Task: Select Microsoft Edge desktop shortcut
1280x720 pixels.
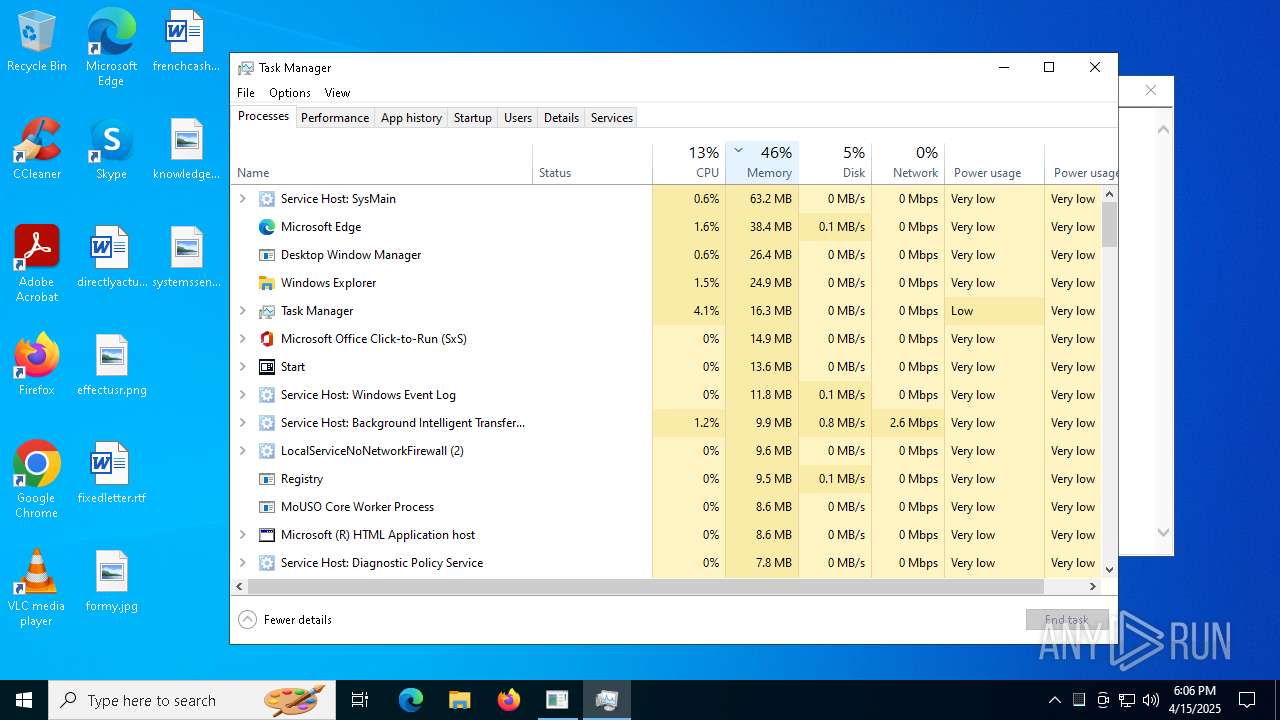Action: pyautogui.click(x=111, y=47)
